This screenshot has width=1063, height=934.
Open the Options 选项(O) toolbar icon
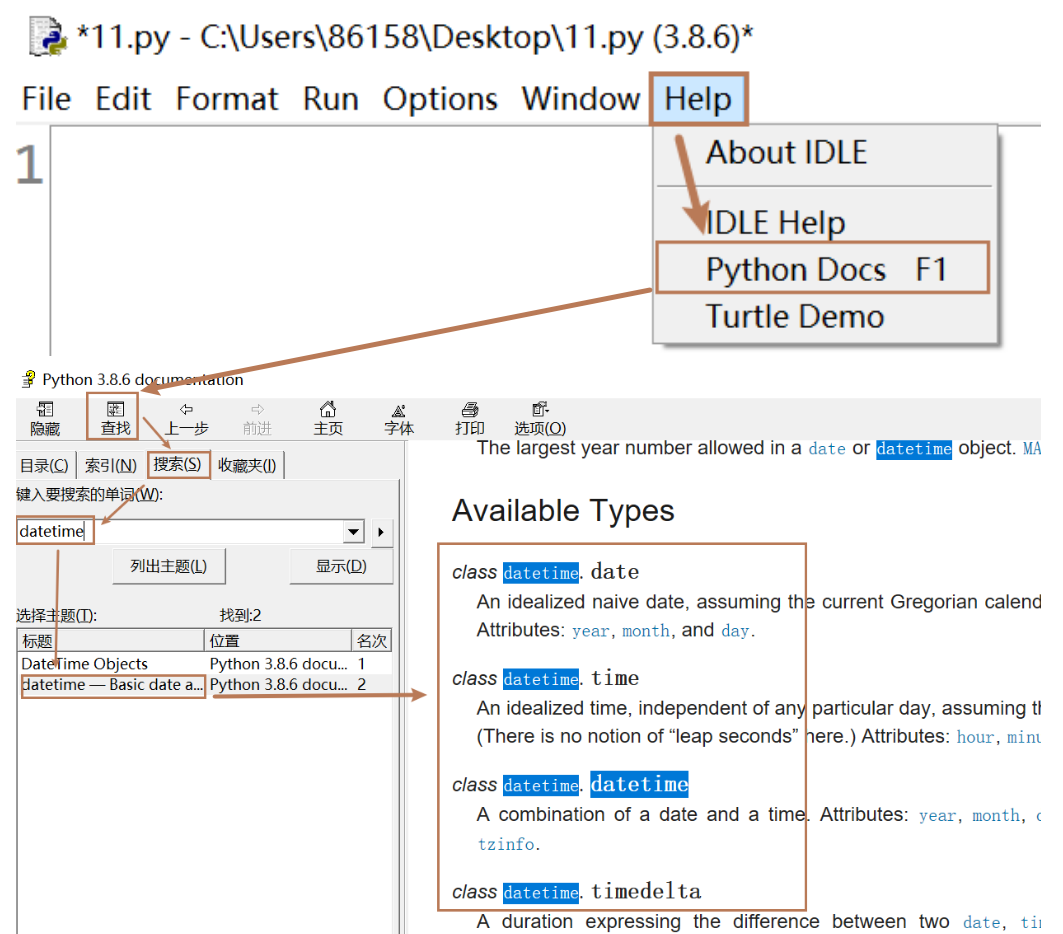click(540, 418)
